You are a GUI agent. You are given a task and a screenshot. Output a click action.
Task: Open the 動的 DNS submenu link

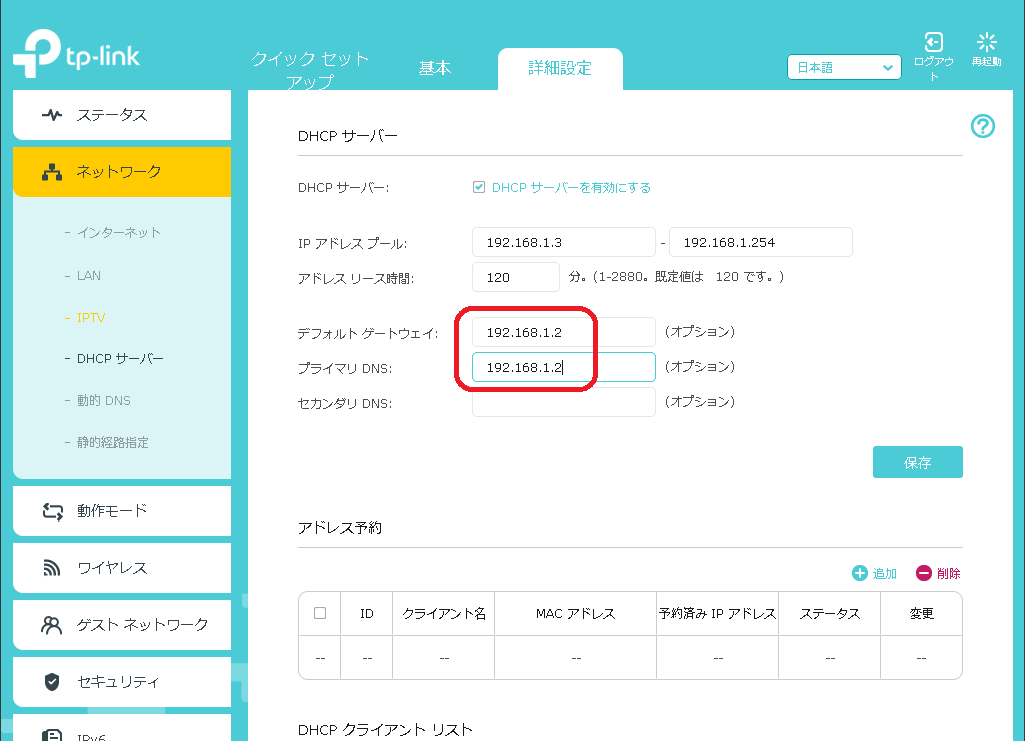[104, 400]
